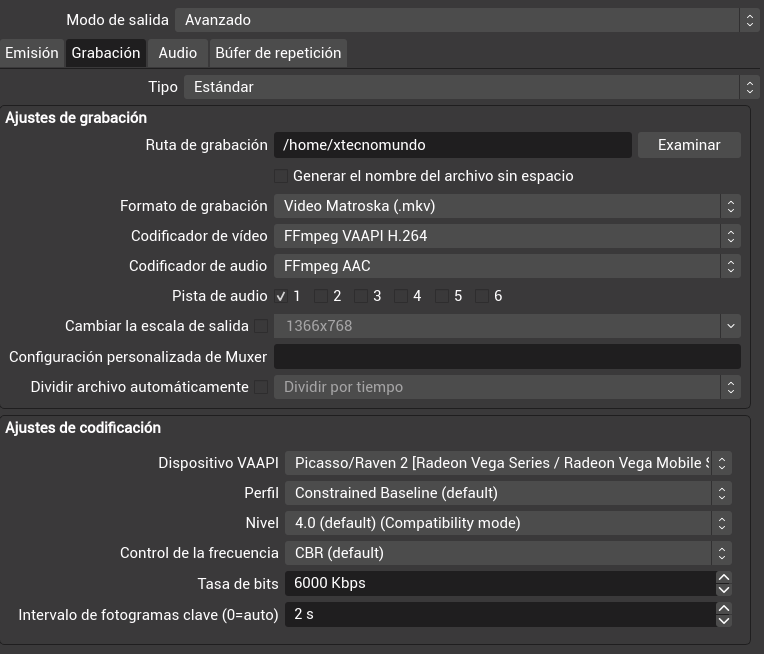
Task: Open the Formato de grabación dropdown
Action: point(507,206)
